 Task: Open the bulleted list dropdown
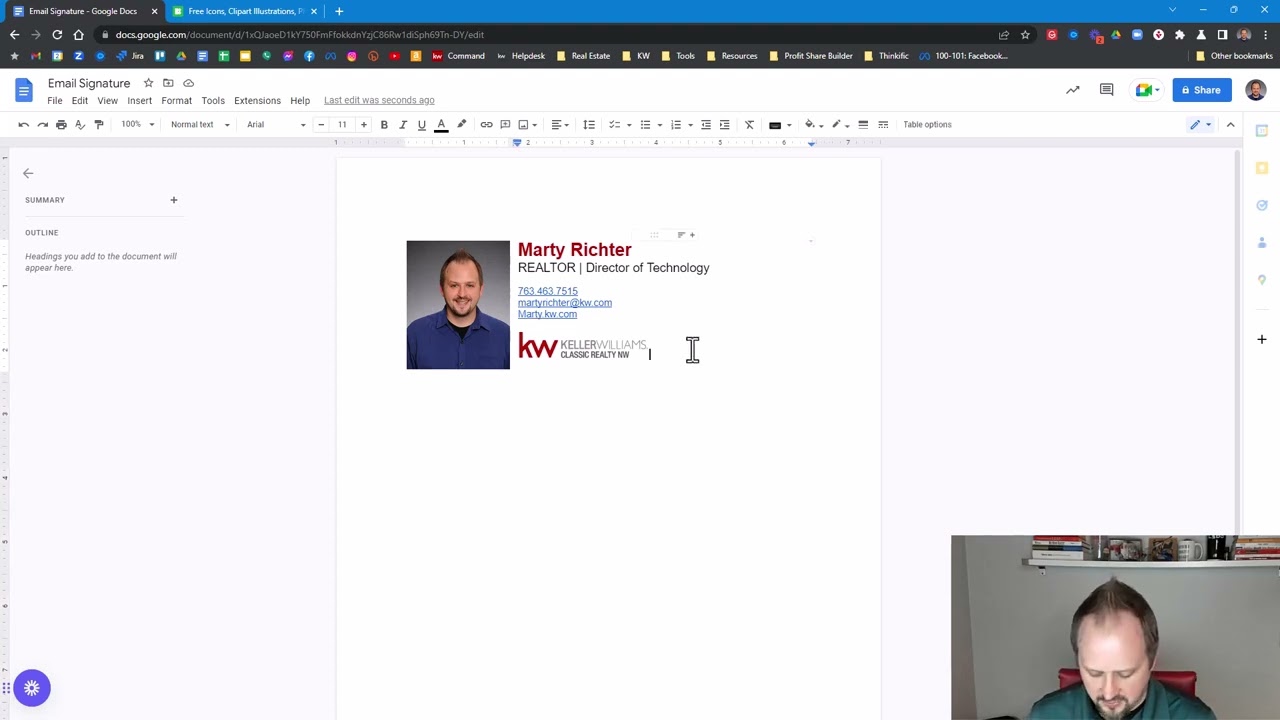(650, 124)
